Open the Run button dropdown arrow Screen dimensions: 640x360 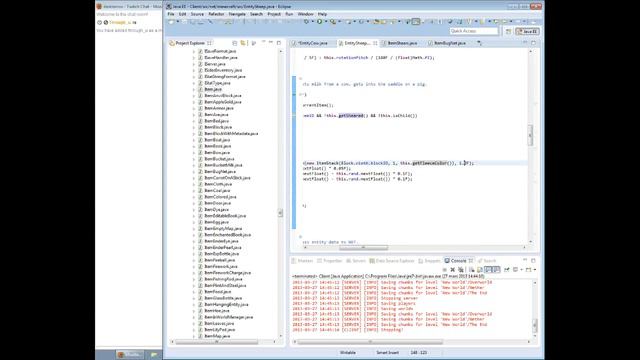pos(325,22)
